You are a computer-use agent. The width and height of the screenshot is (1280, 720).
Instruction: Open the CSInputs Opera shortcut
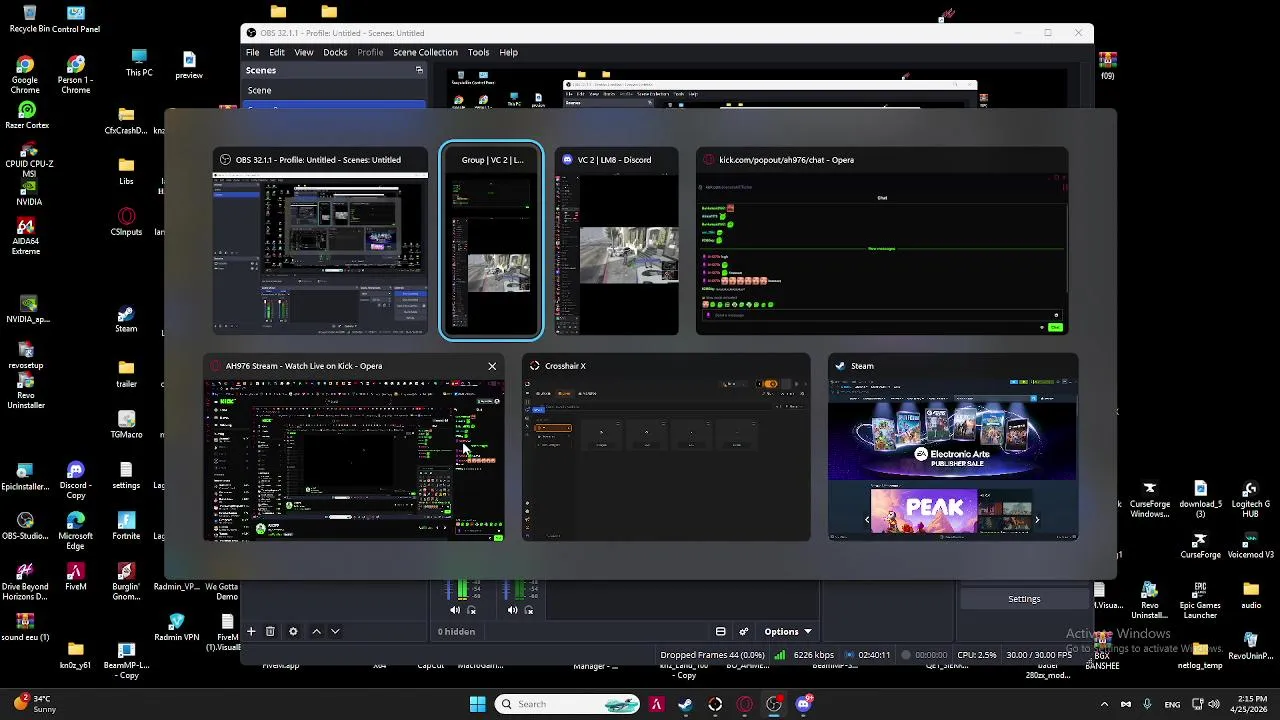126,222
